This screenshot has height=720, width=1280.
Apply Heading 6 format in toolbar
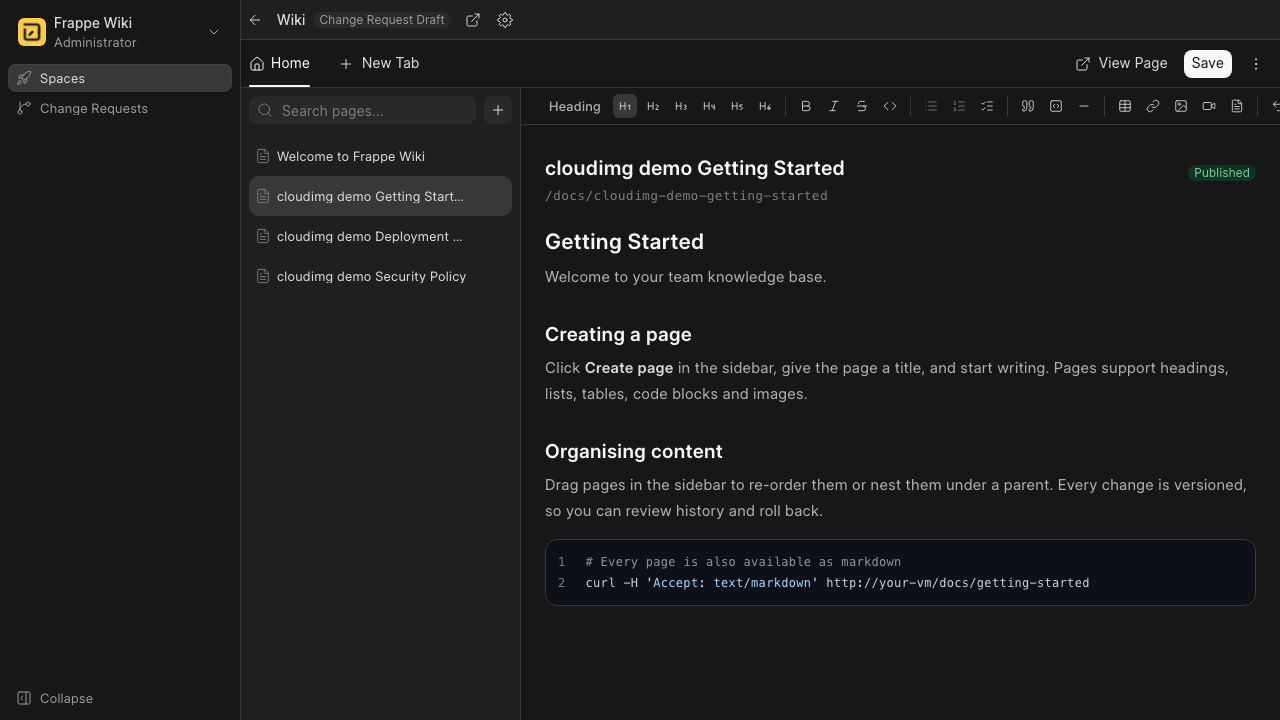click(x=765, y=106)
